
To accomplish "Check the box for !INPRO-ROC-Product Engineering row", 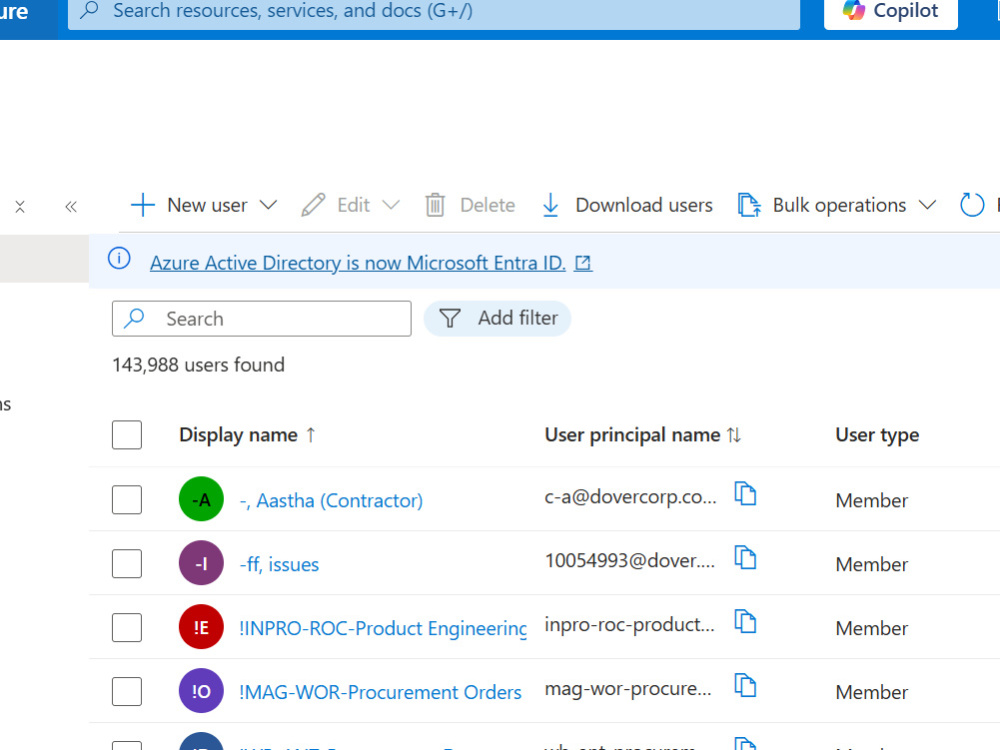I will (127, 627).
